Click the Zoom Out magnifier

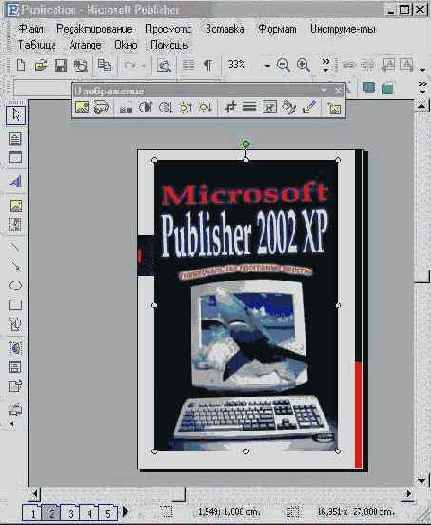coord(283,64)
